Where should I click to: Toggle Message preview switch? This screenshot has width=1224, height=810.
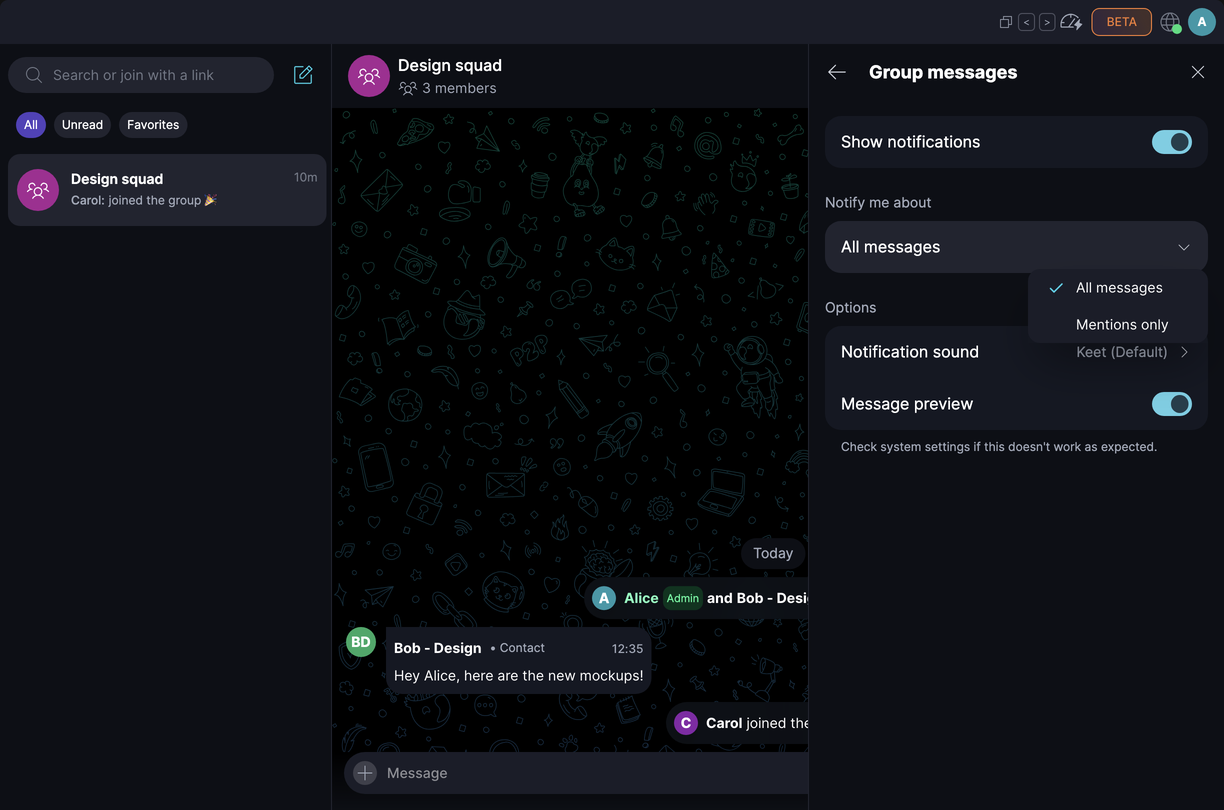[x=1172, y=404]
